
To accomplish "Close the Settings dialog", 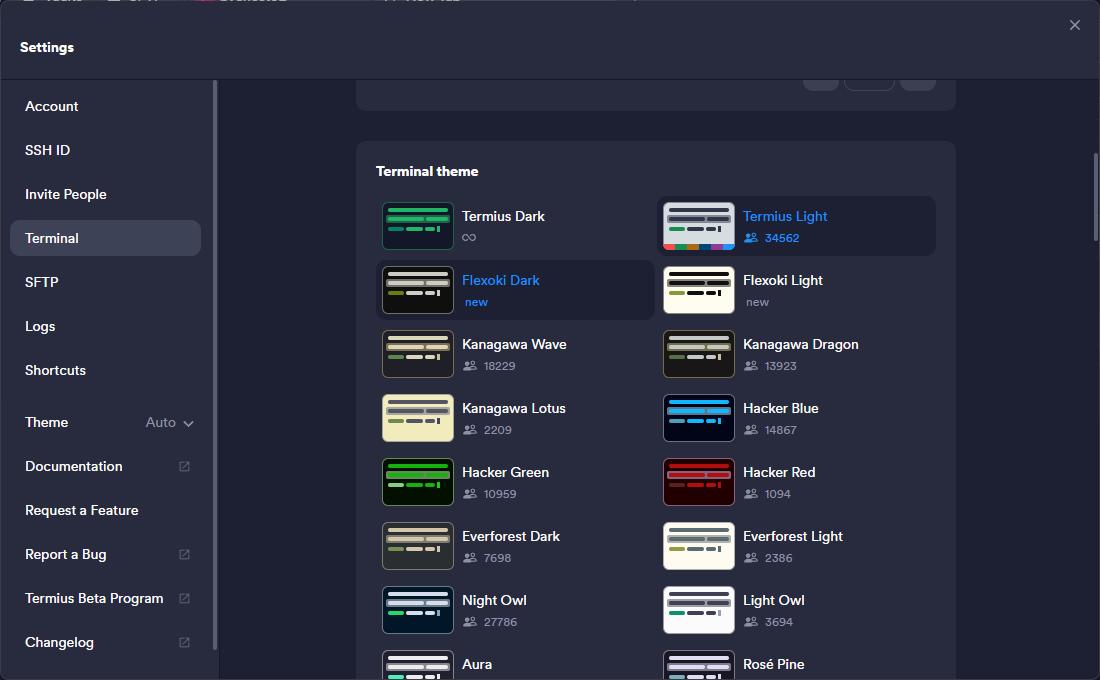I will pos(1075,25).
